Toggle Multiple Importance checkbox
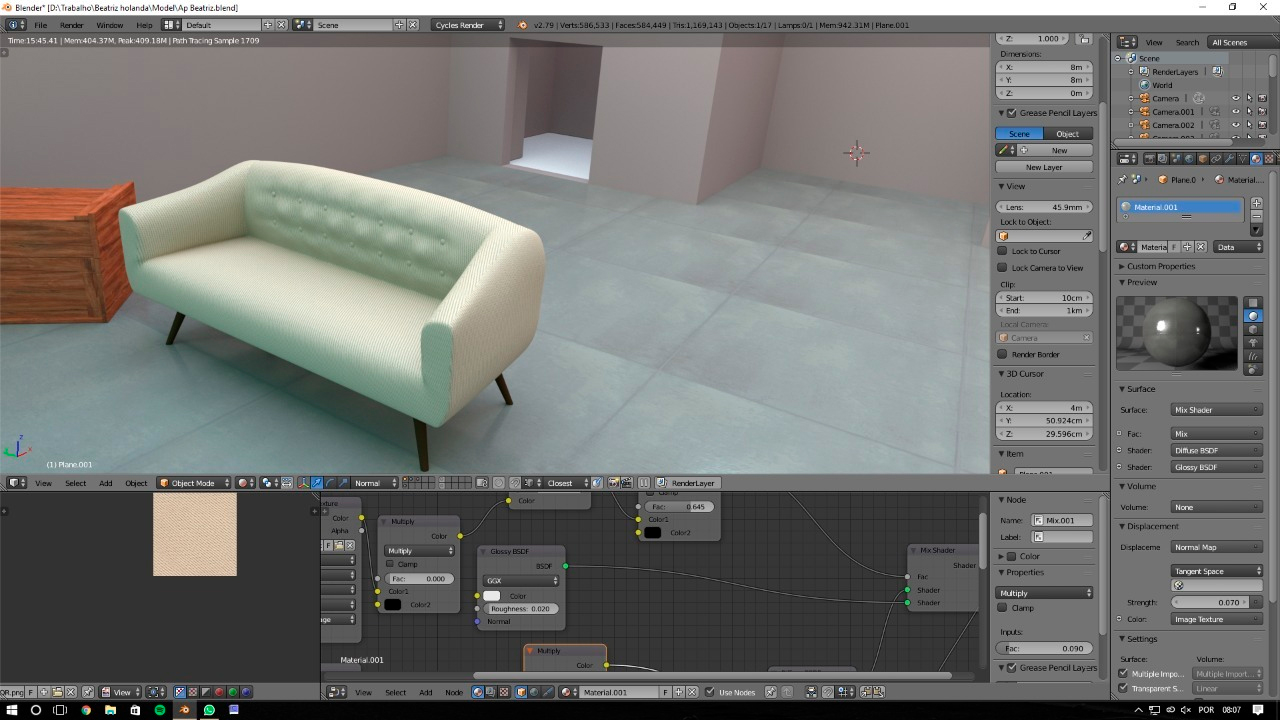The height and width of the screenshot is (720, 1280). (1123, 674)
